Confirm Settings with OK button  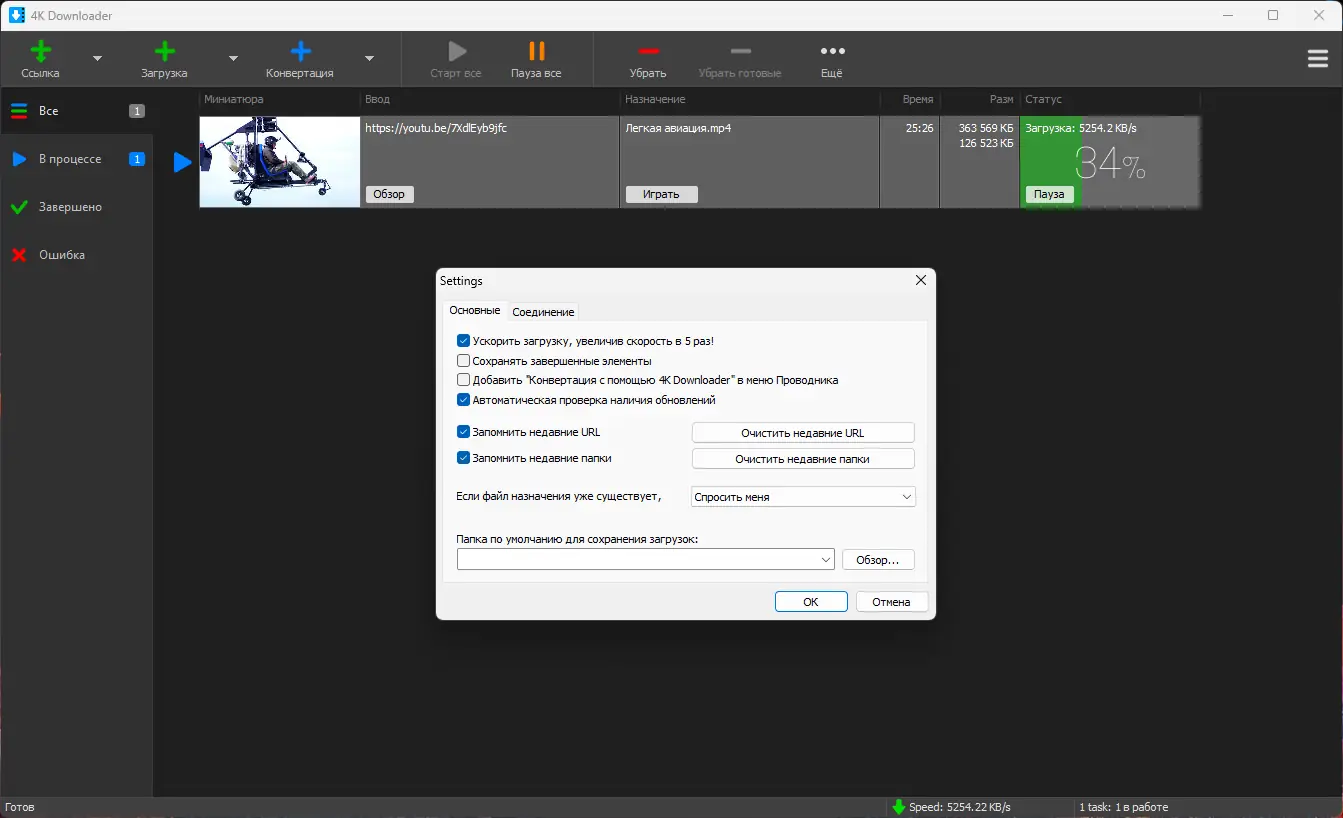[811, 602]
